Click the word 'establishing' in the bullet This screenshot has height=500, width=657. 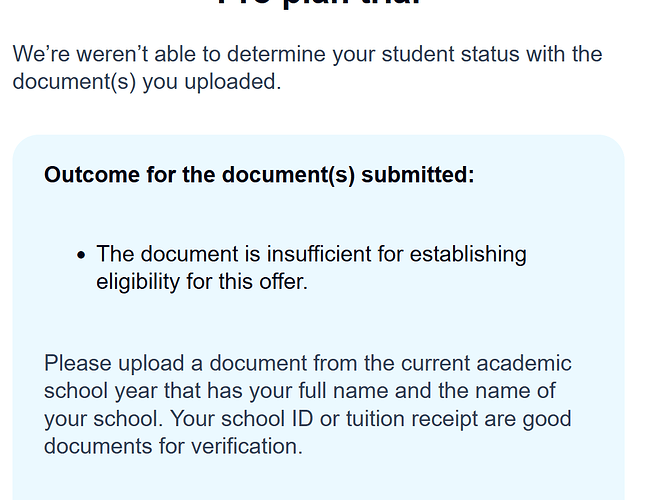tap(468, 254)
